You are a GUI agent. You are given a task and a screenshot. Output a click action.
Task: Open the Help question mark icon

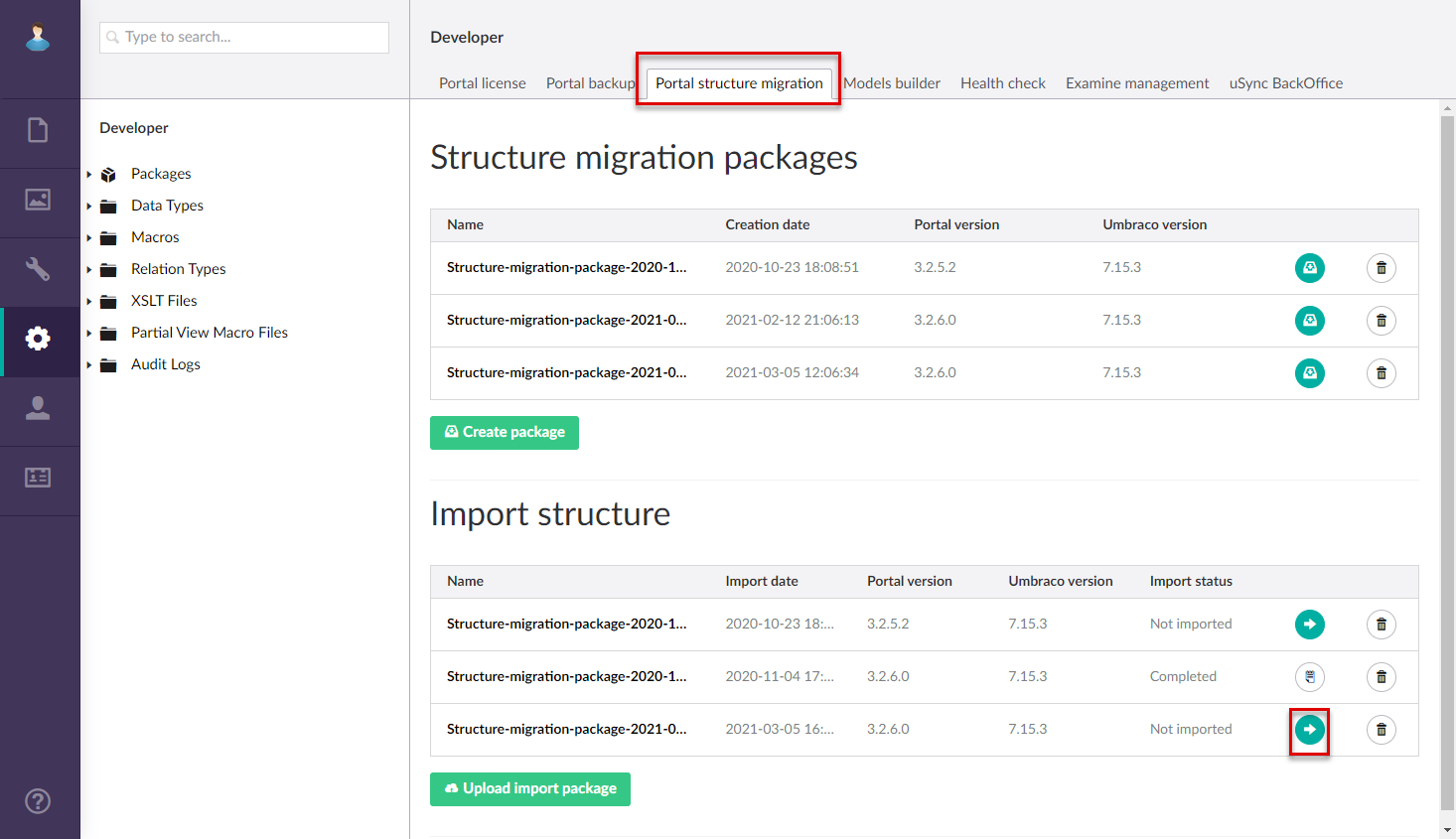[38, 801]
